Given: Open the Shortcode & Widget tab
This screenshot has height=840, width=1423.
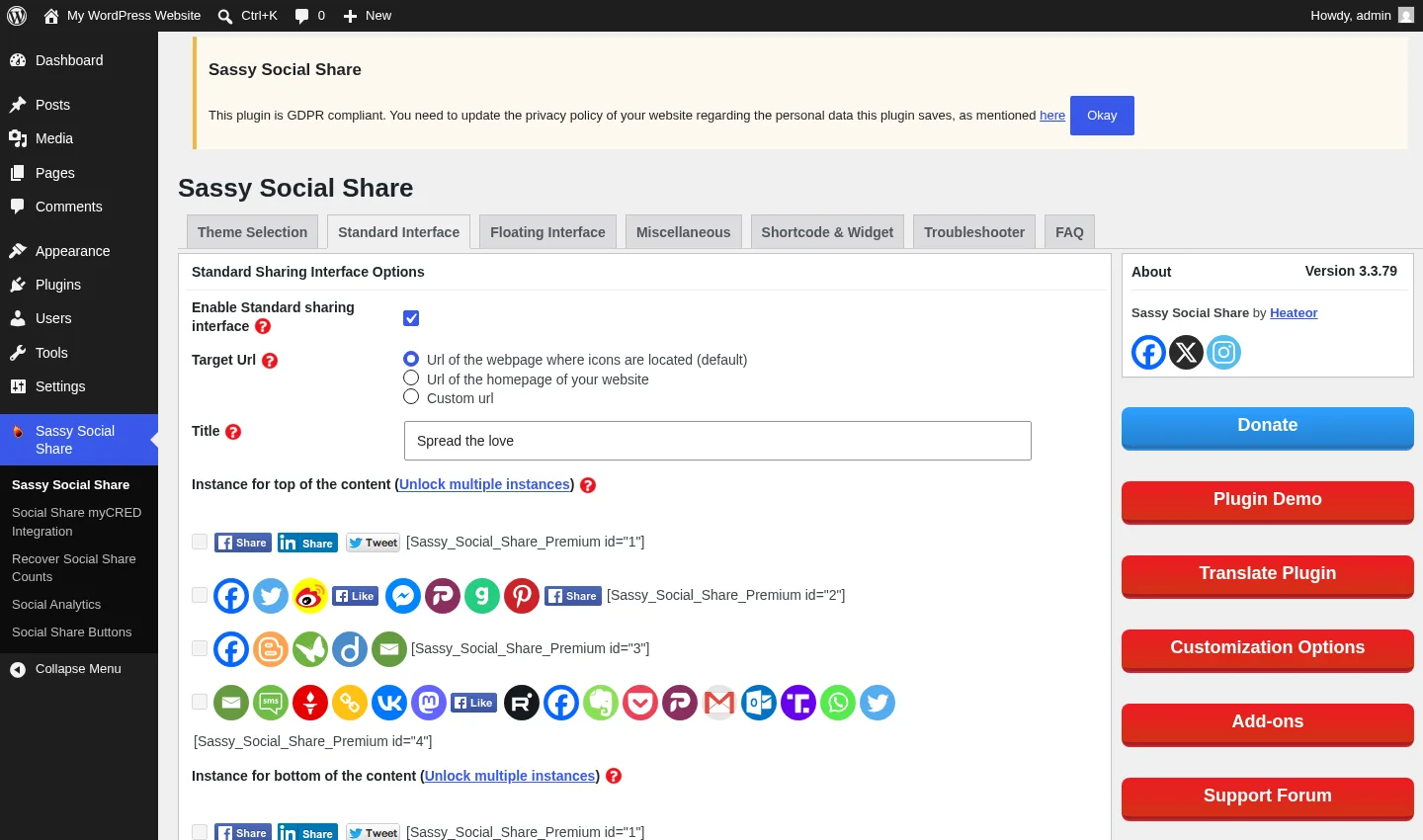Looking at the screenshot, I should coord(827,232).
